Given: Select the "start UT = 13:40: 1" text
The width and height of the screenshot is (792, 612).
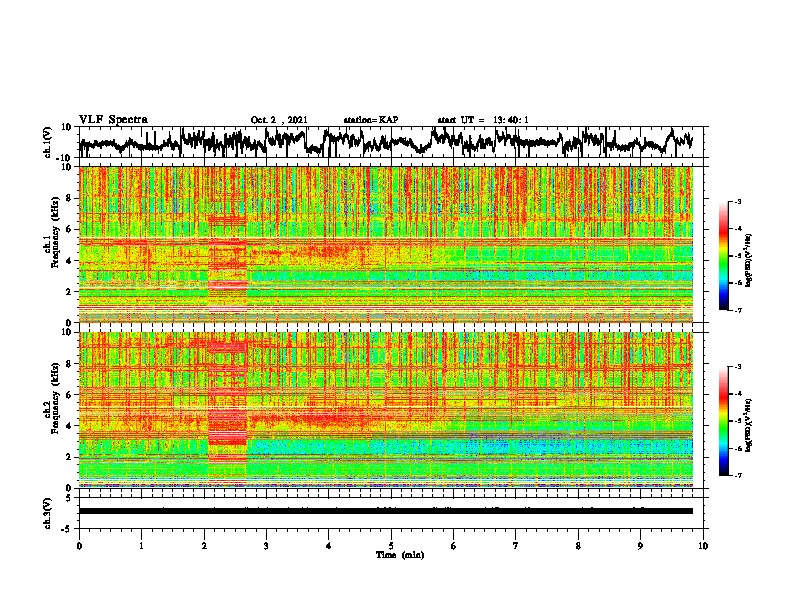Looking at the screenshot, I should point(483,120).
